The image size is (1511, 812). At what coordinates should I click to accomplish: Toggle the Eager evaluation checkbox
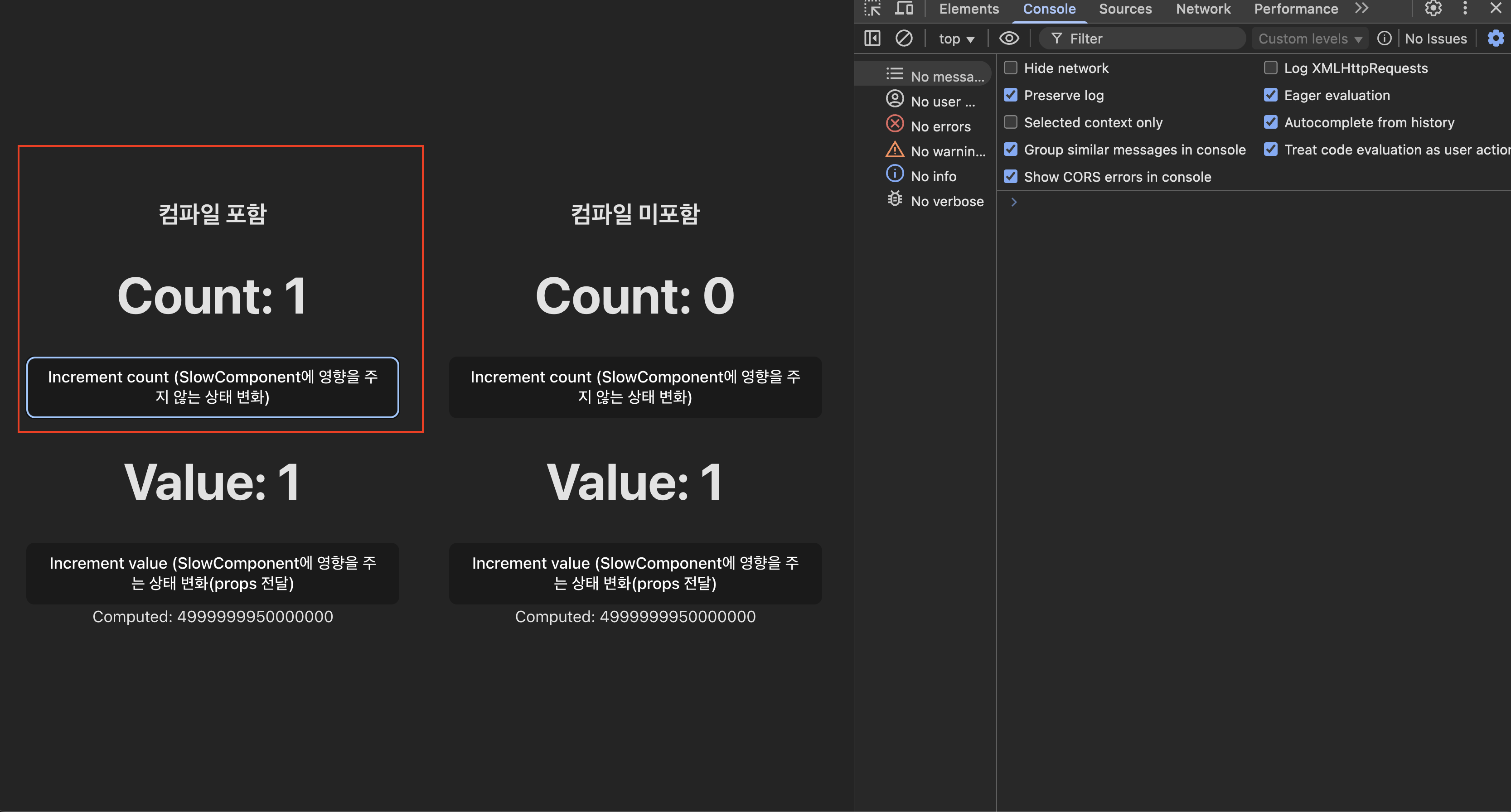click(x=1270, y=95)
